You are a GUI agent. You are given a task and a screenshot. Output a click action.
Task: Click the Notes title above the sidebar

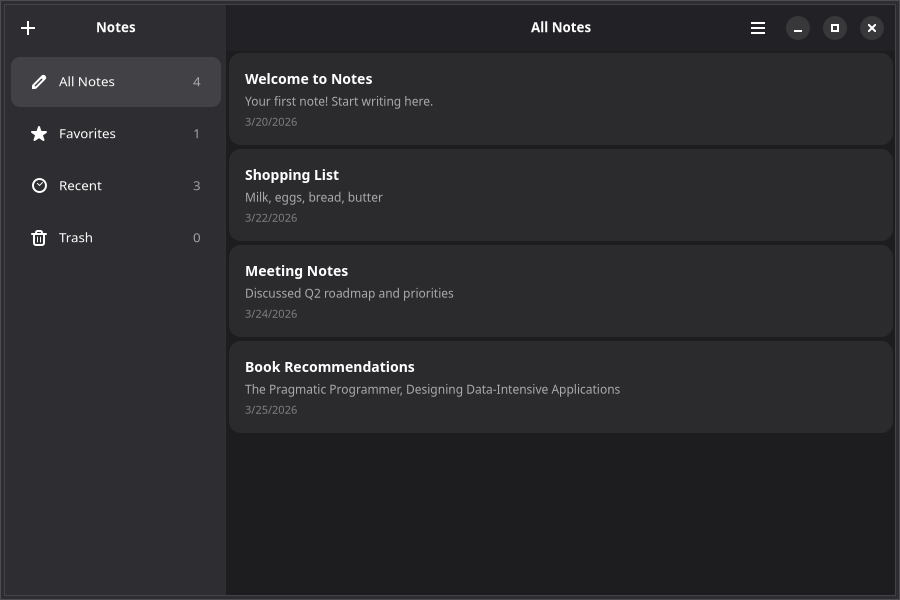pyautogui.click(x=115, y=28)
